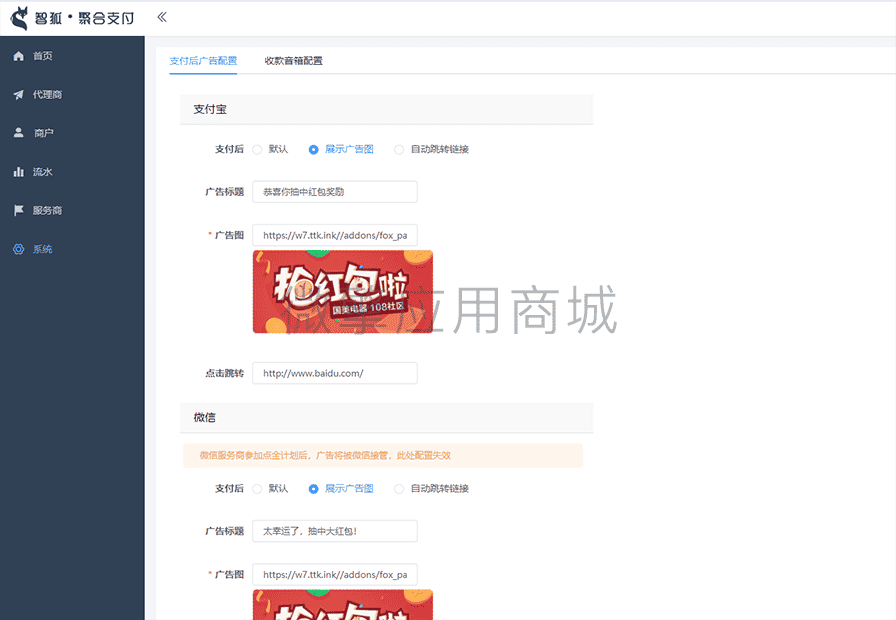Click the home icon beside 首页
Image resolution: width=896 pixels, height=620 pixels.
click(18, 55)
